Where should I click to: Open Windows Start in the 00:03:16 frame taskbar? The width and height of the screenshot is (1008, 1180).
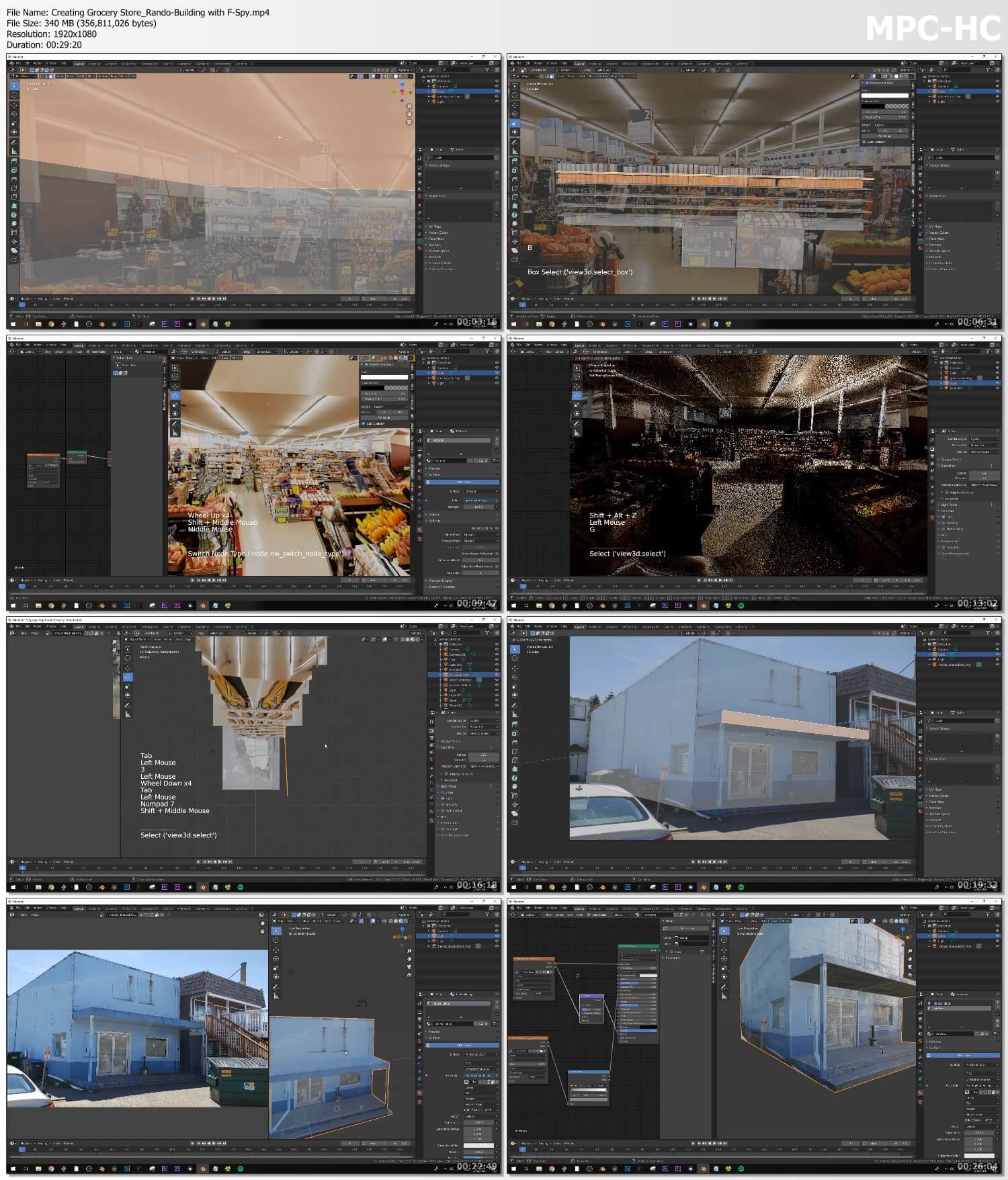(x=13, y=324)
